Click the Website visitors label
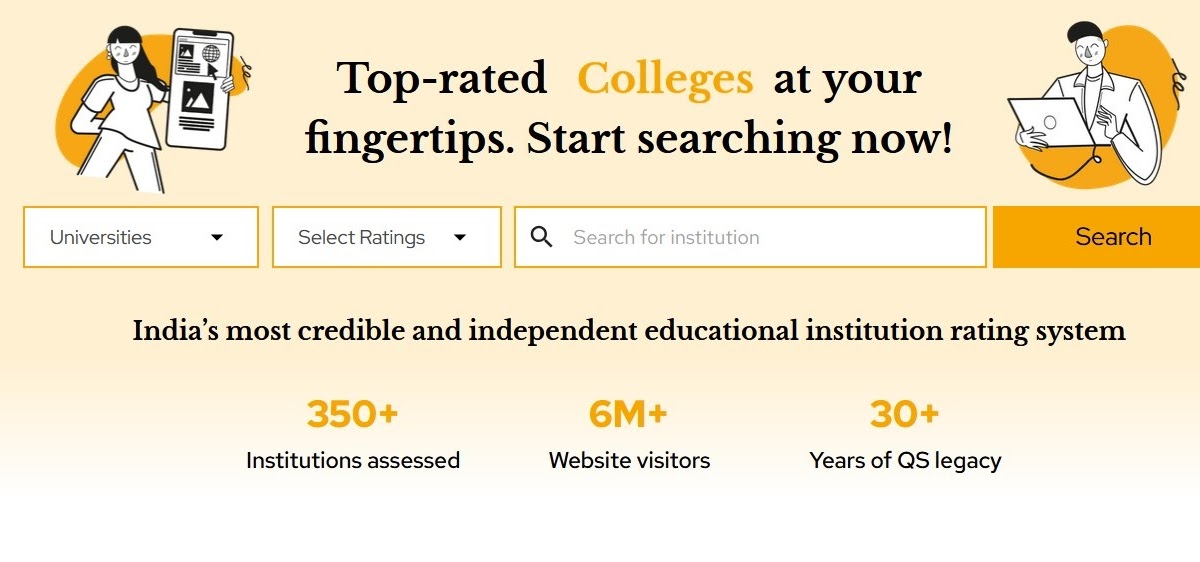The height and width of the screenshot is (562, 1200). point(629,461)
